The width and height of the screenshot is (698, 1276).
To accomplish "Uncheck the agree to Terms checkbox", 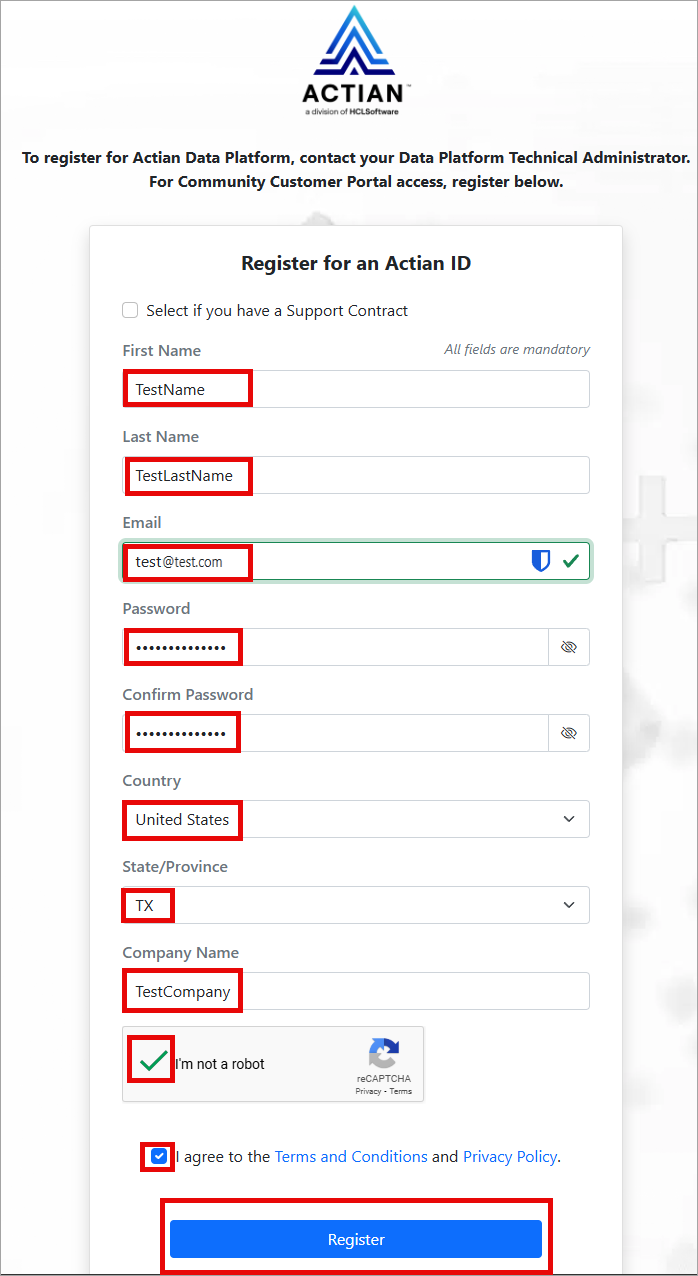I will pos(159,1156).
